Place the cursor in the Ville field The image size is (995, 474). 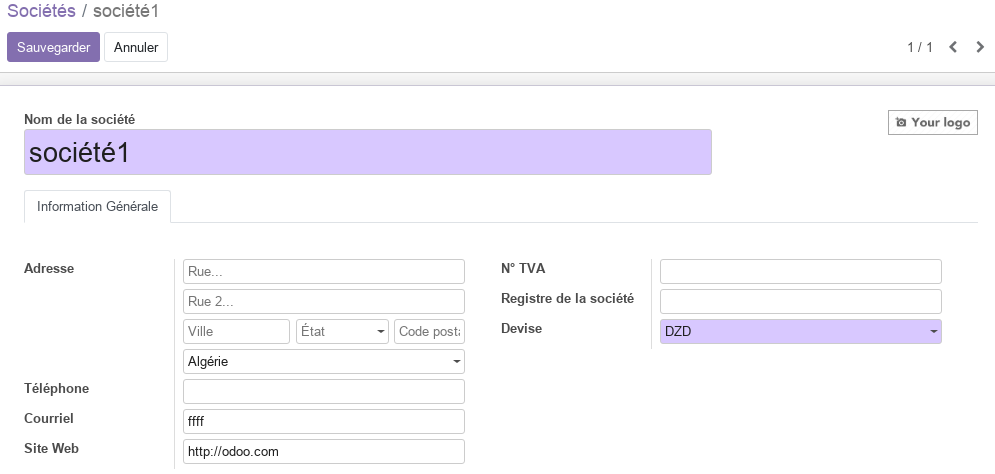tap(236, 331)
